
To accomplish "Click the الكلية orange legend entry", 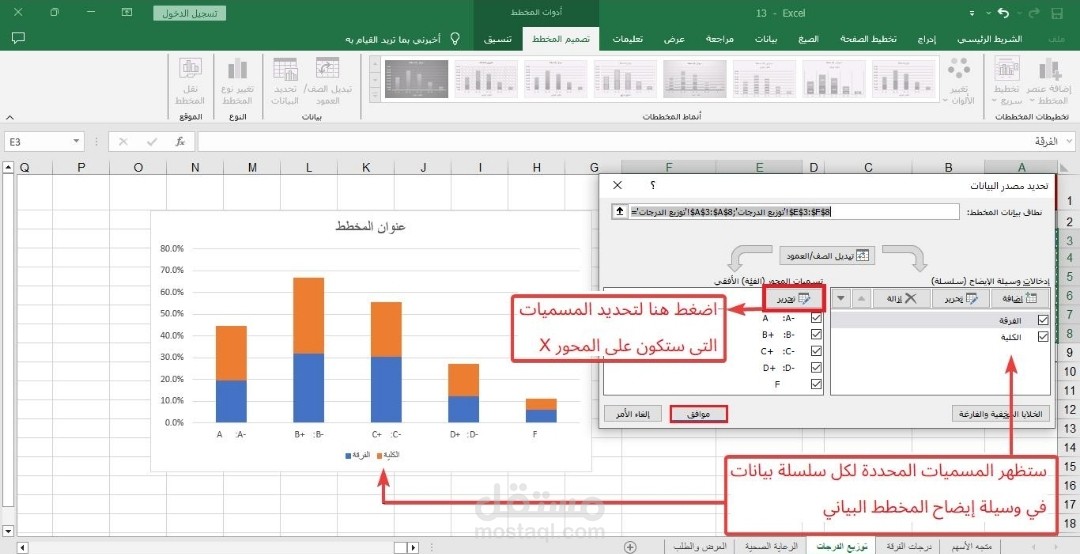I will coord(389,455).
